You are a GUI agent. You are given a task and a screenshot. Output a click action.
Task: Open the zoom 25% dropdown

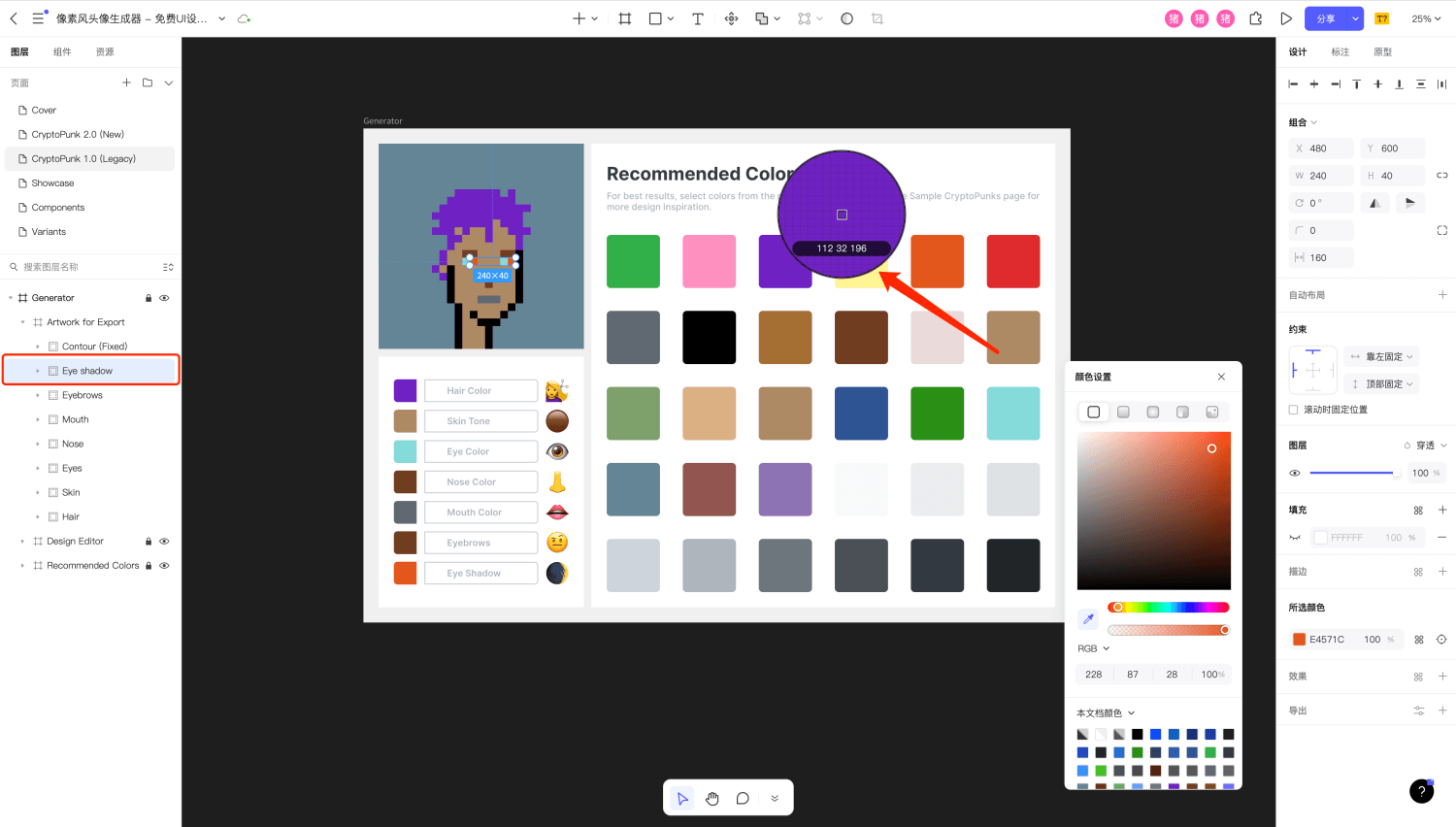(1426, 18)
